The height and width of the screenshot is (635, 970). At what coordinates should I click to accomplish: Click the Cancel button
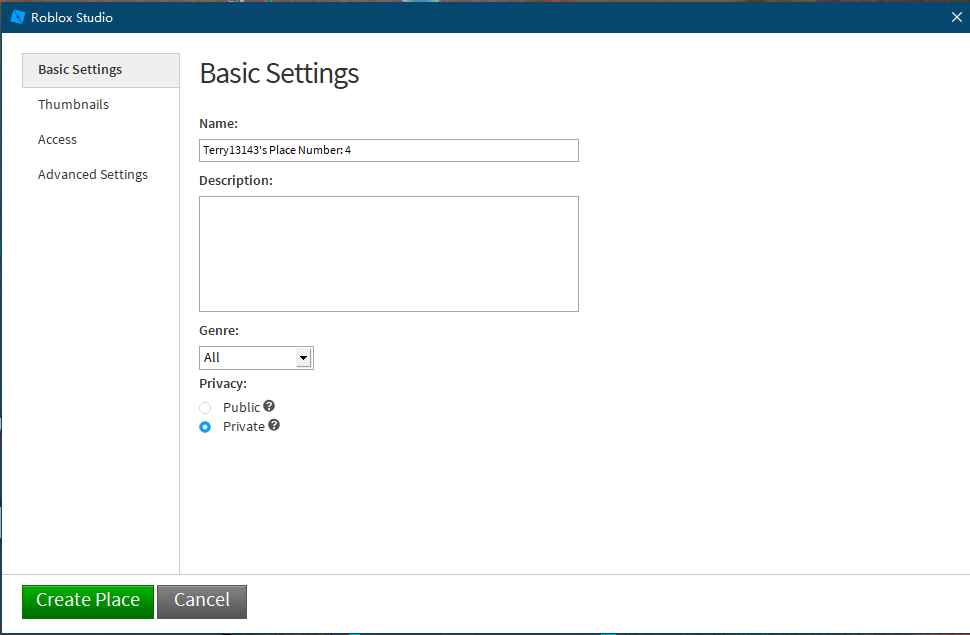click(202, 601)
